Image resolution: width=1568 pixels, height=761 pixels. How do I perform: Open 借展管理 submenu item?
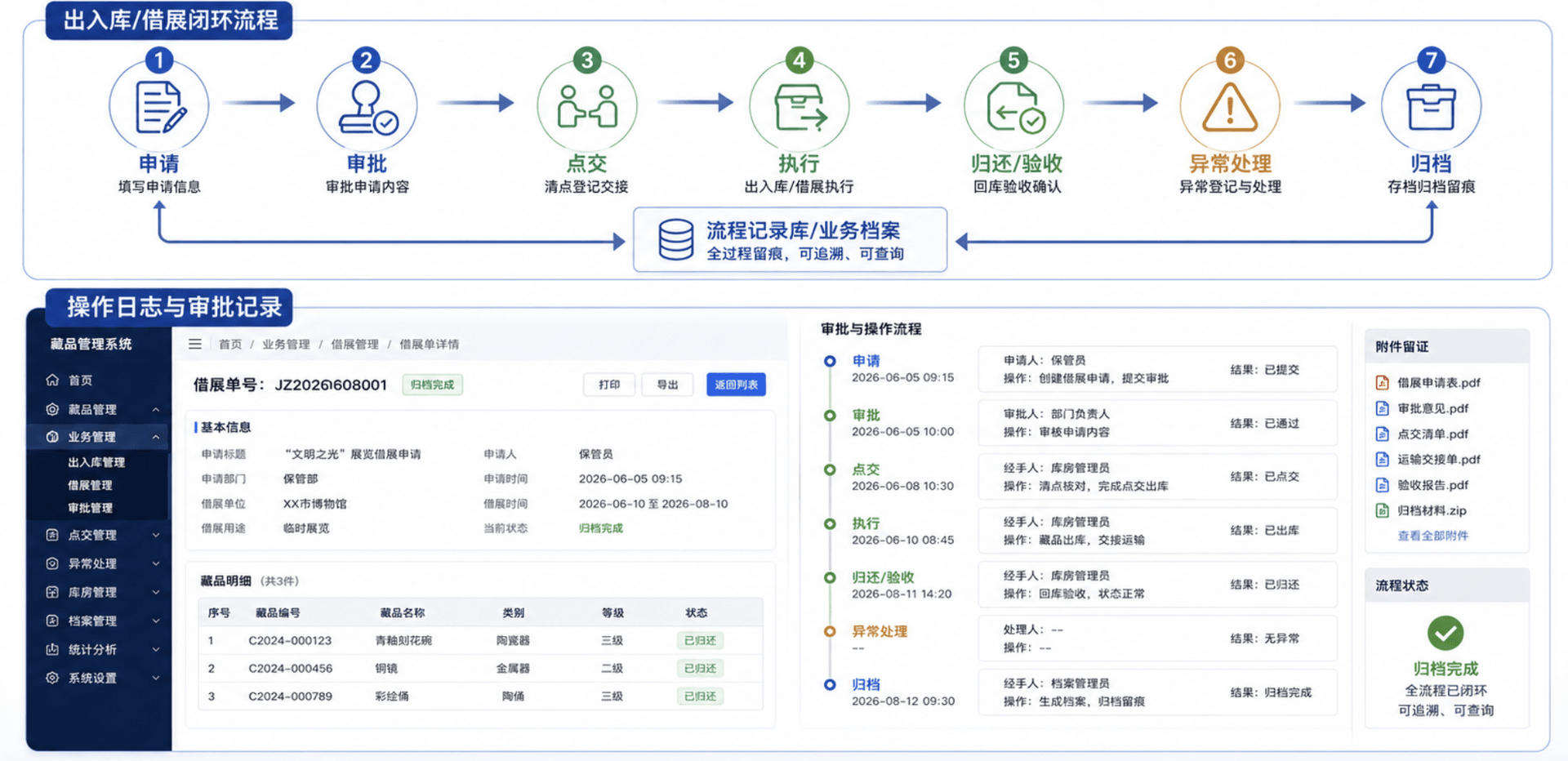(x=90, y=485)
